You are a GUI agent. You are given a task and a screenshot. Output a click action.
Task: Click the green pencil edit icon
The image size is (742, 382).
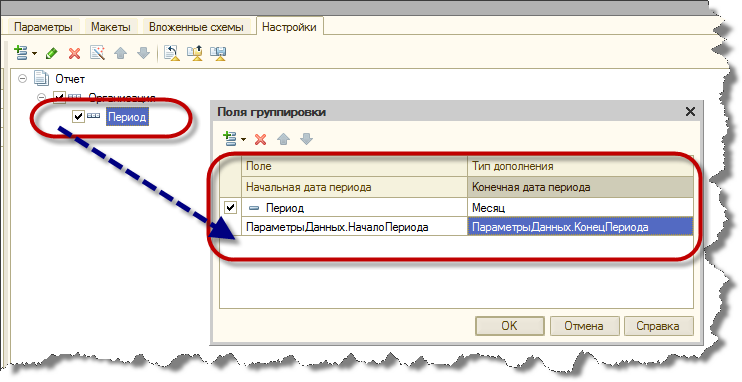tap(52, 53)
